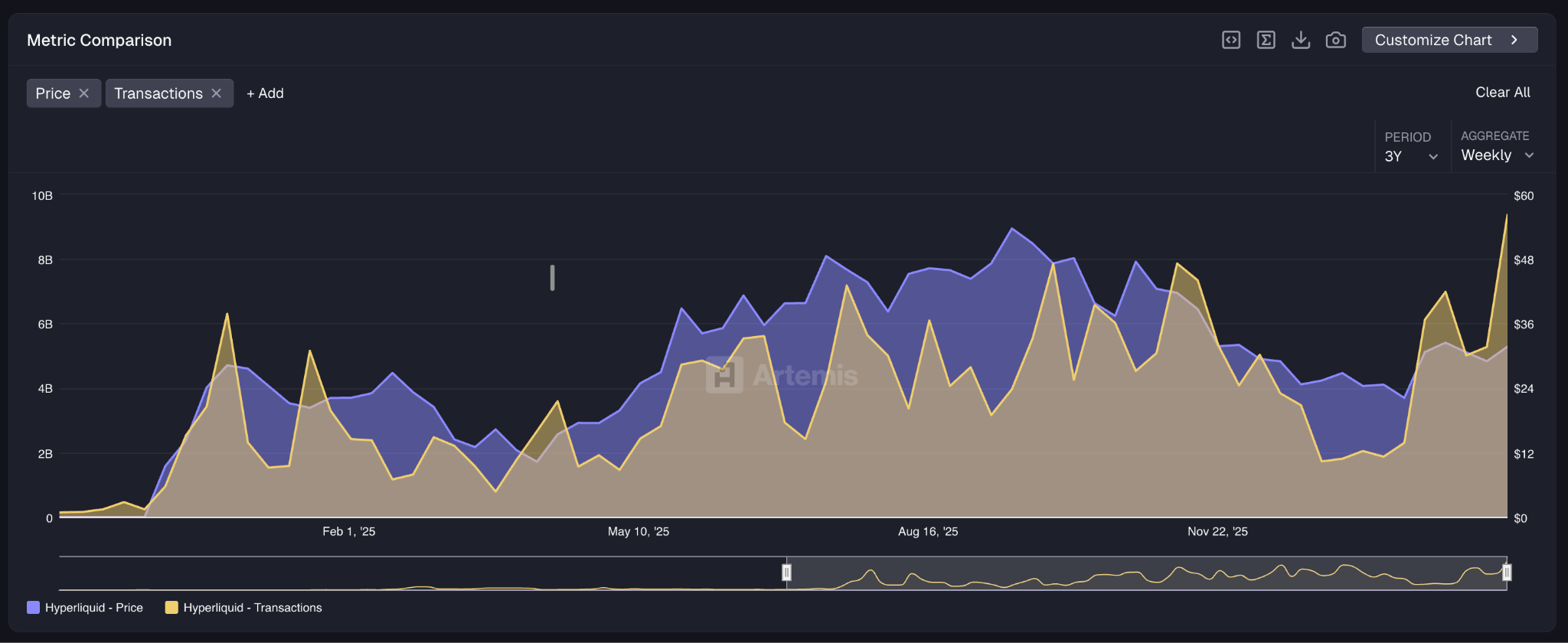Open the embed code icon
The height and width of the screenshot is (643, 1568).
tap(1231, 40)
